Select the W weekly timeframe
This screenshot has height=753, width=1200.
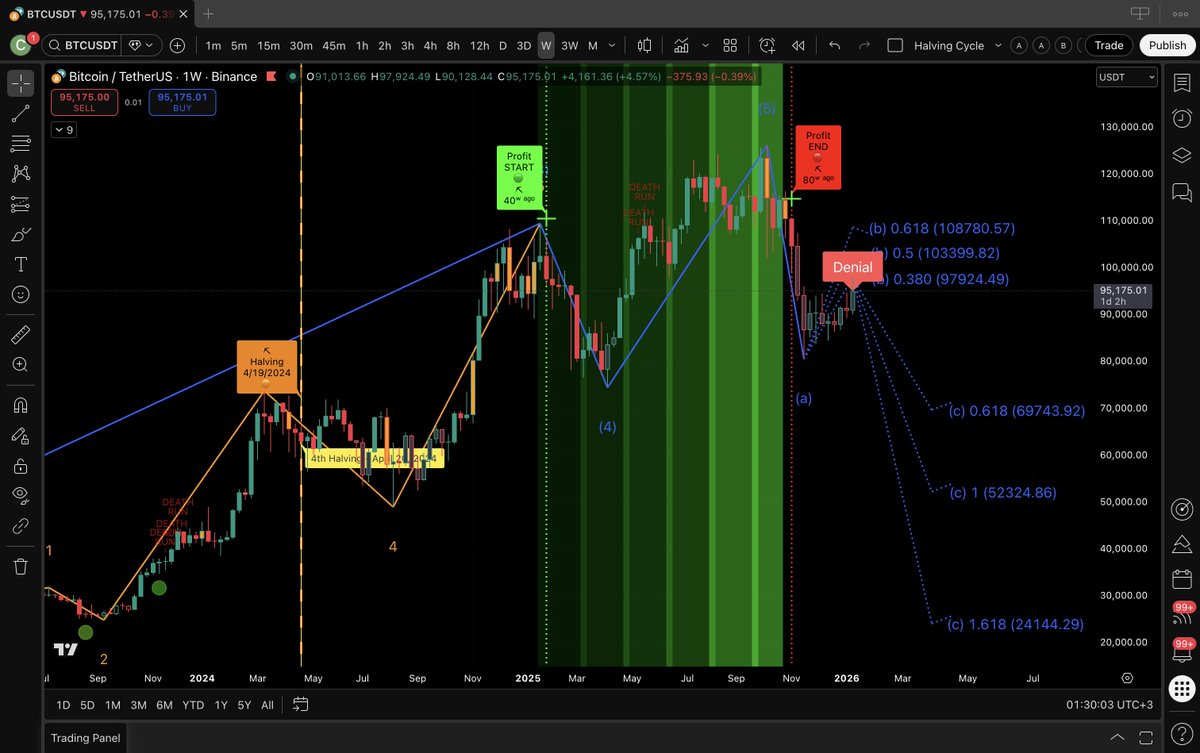click(546, 45)
